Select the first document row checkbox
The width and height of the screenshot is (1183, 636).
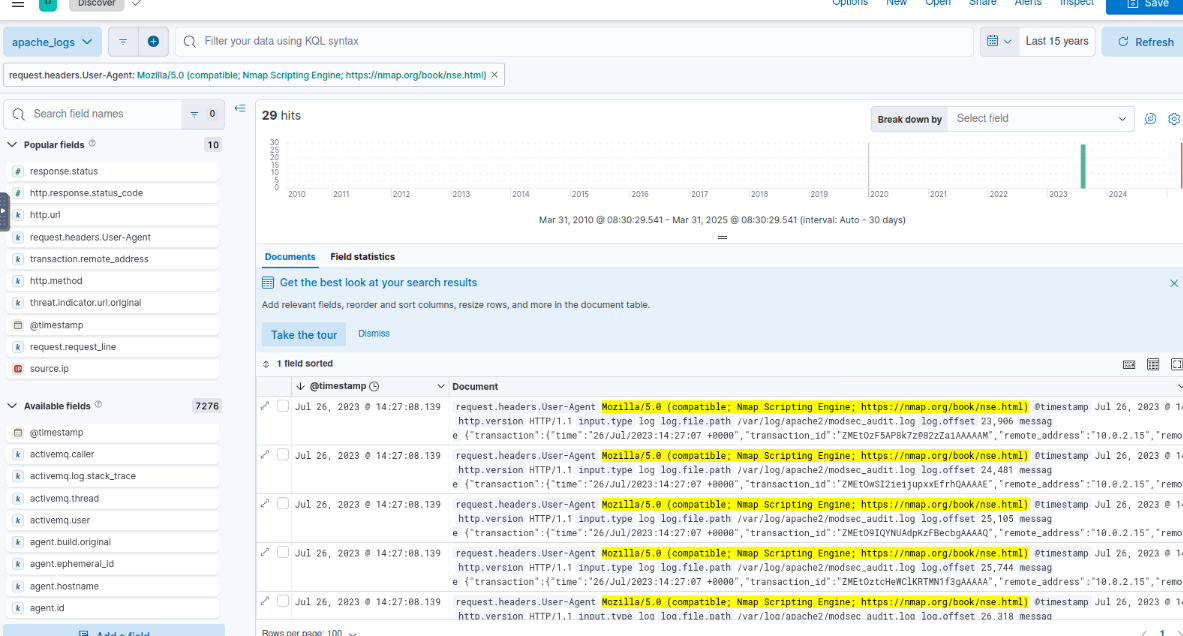[283, 406]
